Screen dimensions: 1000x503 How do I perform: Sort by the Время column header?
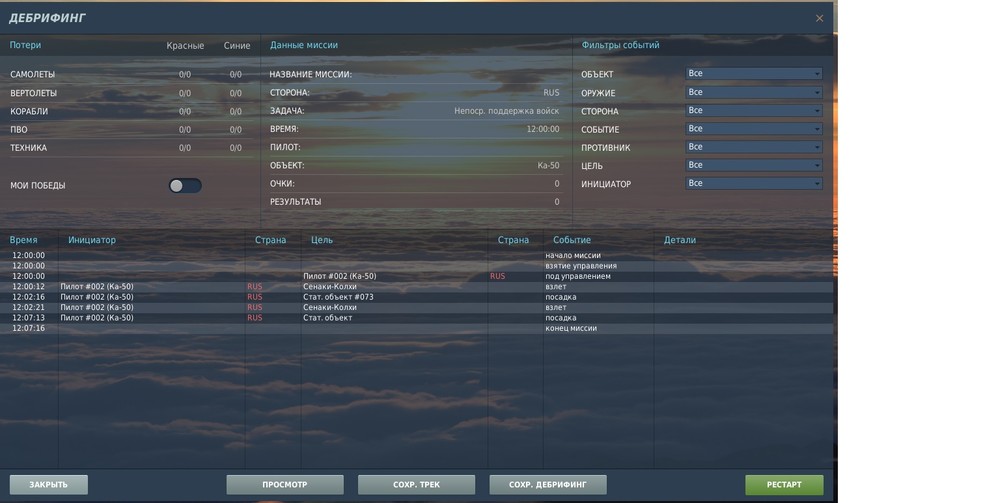point(24,240)
